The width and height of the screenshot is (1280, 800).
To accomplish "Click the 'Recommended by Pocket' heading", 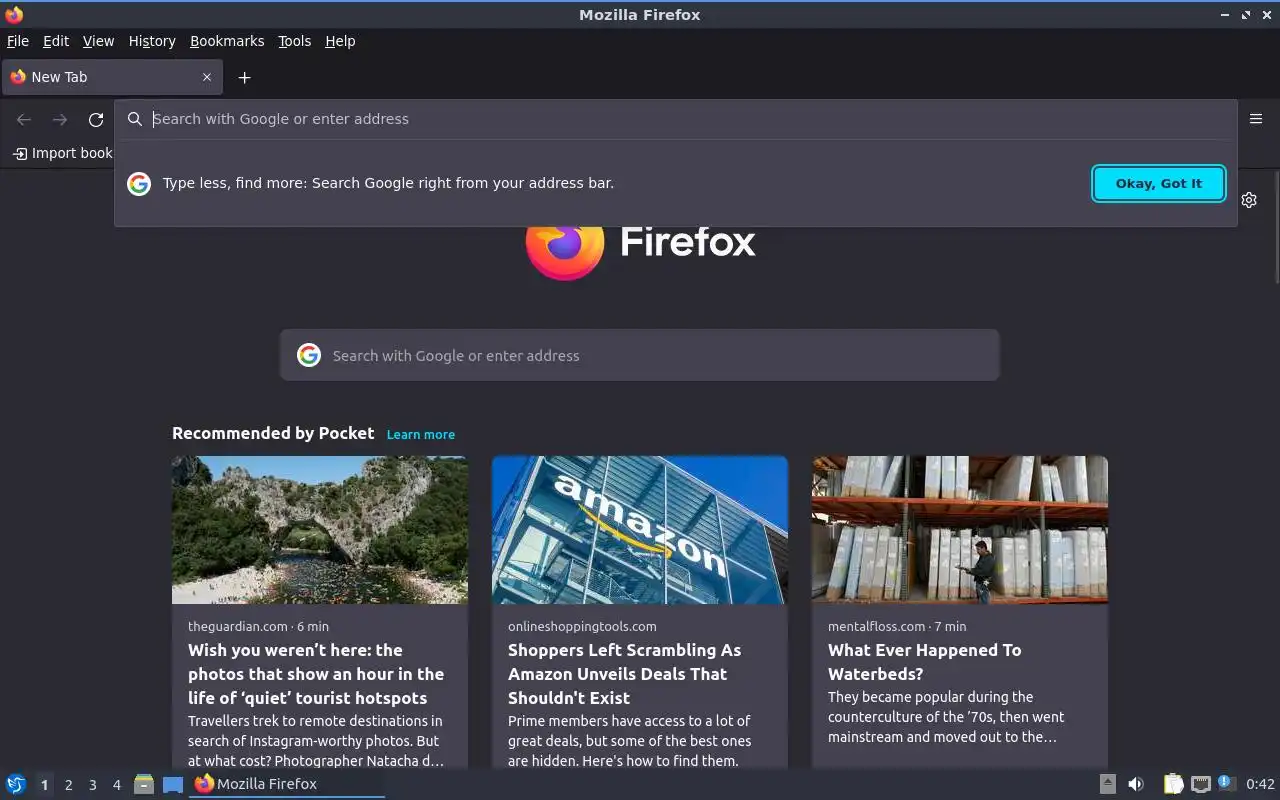I will (273, 433).
